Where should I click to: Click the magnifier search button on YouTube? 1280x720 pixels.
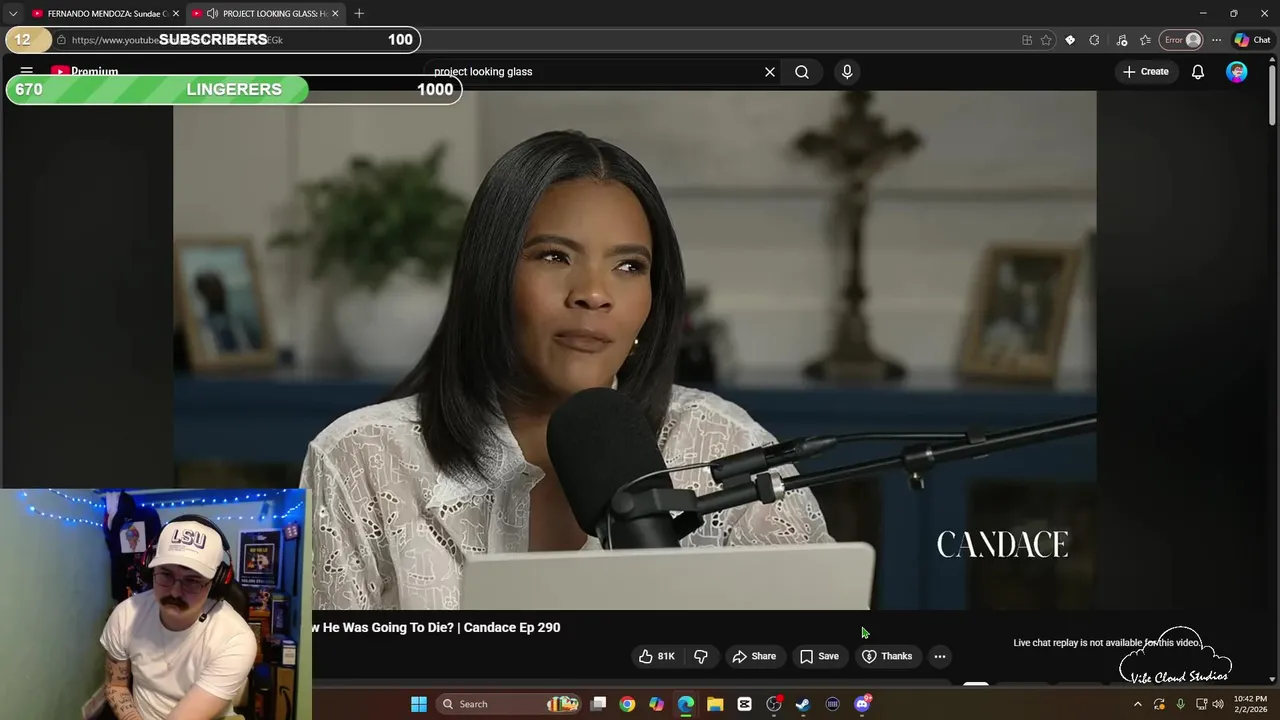[x=802, y=72]
